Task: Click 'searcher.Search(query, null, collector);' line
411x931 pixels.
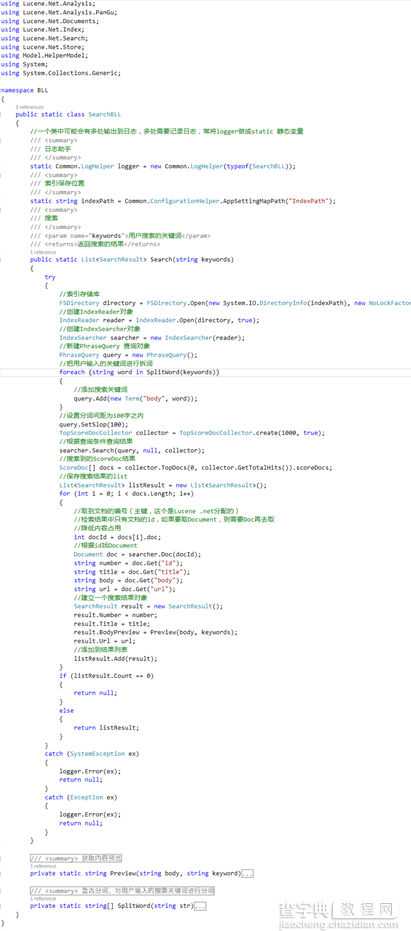Action: [132, 450]
